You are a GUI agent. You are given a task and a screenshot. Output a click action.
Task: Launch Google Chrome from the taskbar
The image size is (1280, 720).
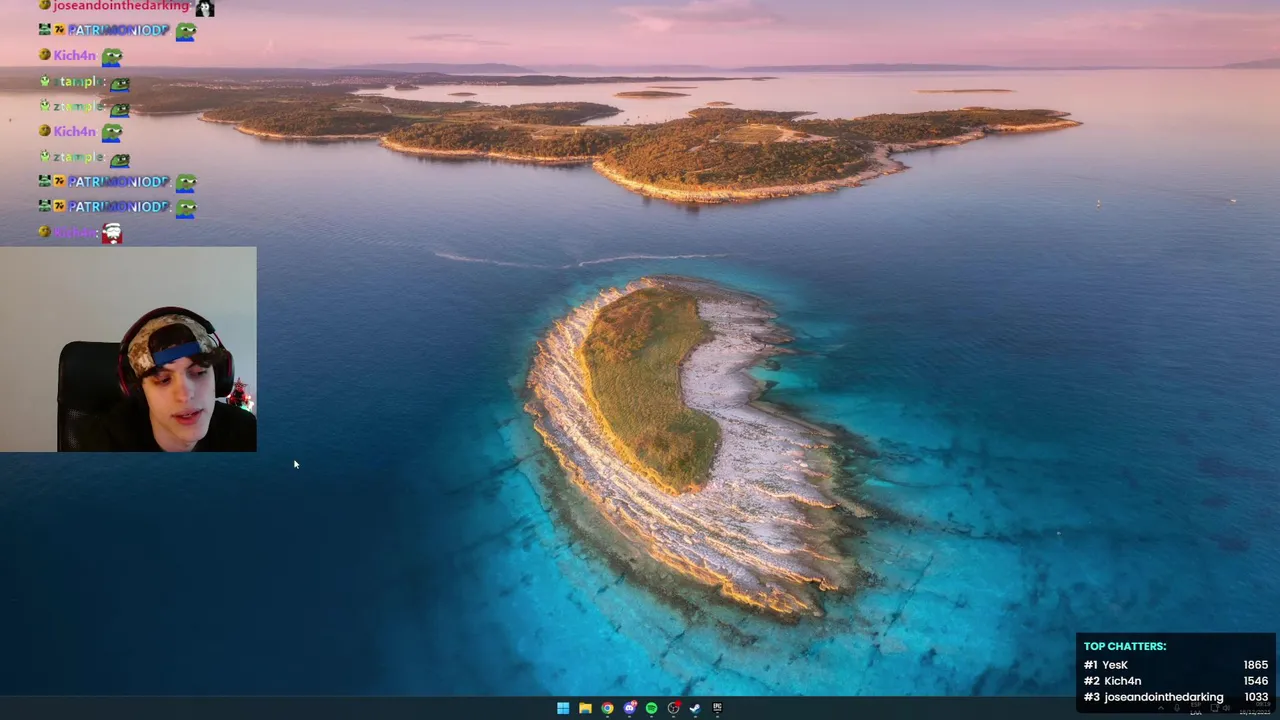pyautogui.click(x=607, y=708)
